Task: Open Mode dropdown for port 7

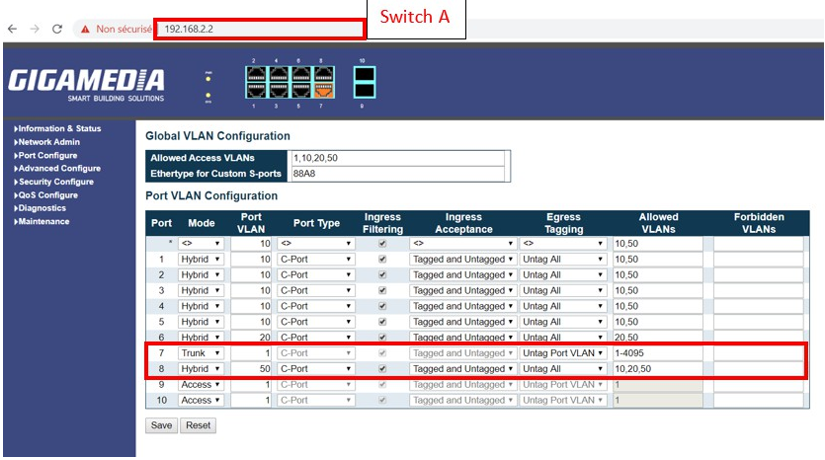Action: (x=200, y=353)
